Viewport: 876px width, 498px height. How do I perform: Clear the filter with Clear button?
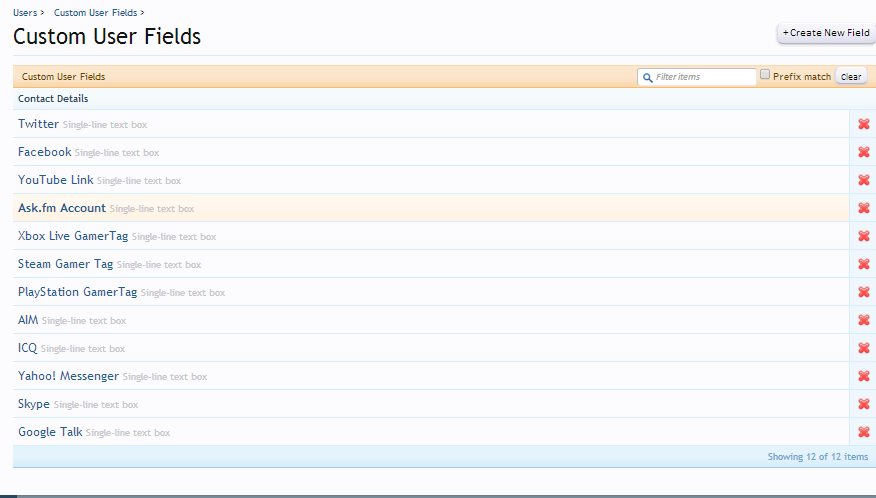[851, 77]
